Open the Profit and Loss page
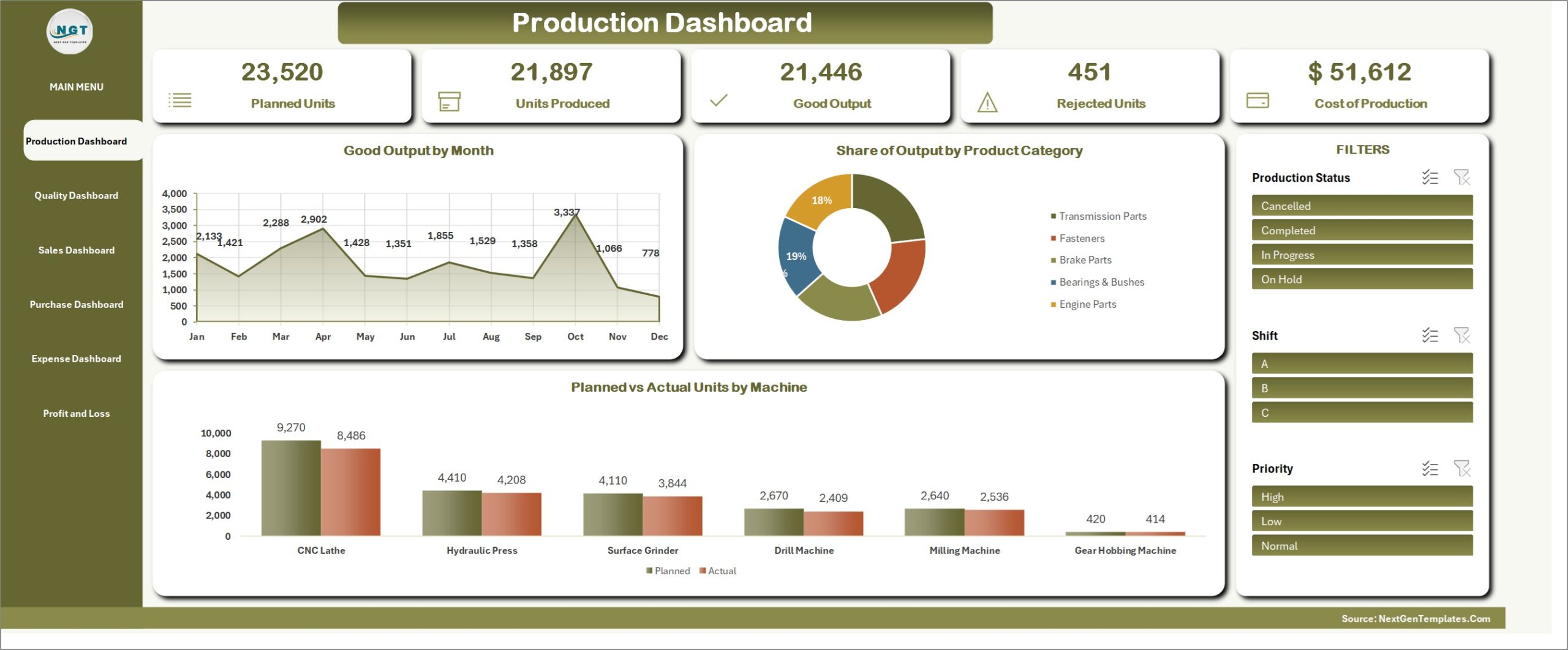This screenshot has height=650, width=1568. point(77,413)
